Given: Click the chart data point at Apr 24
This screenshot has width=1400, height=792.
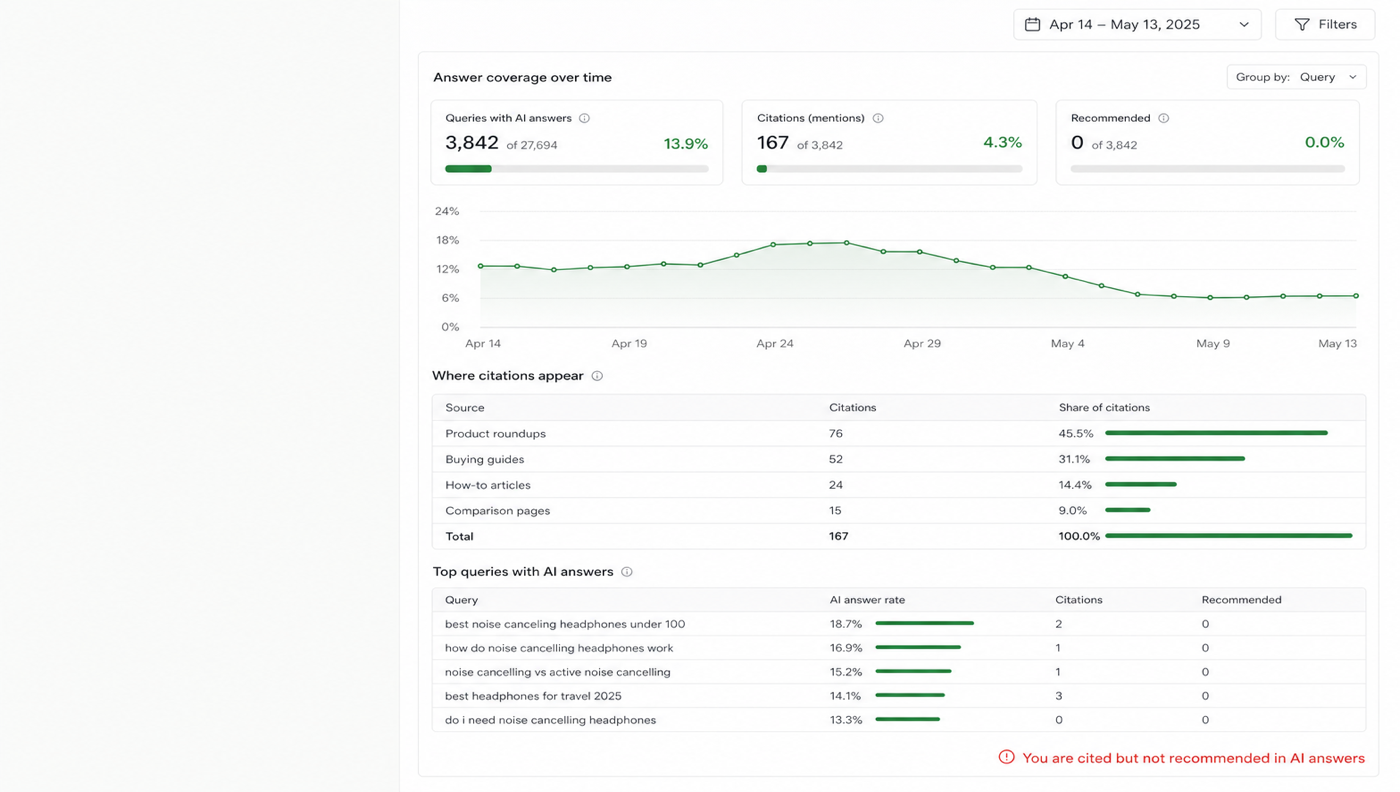Looking at the screenshot, I should click(x=773, y=244).
